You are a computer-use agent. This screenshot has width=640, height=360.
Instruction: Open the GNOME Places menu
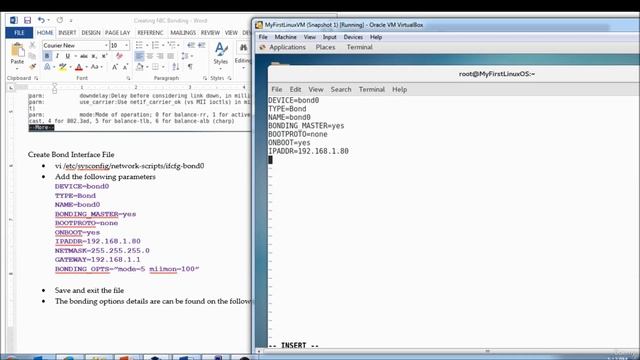coord(325,47)
